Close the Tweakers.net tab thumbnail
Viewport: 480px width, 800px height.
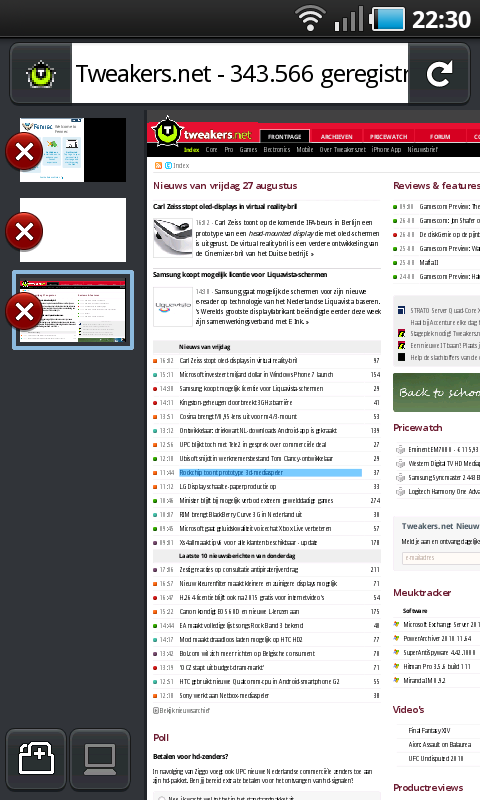[24, 311]
